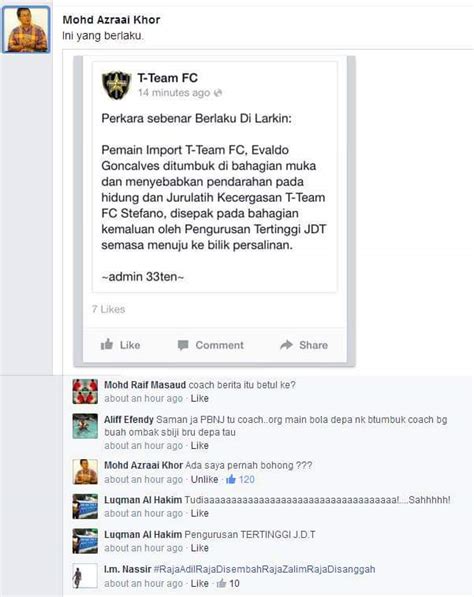Open the T-Team FC page name link
The width and height of the screenshot is (474, 597).
(x=168, y=78)
